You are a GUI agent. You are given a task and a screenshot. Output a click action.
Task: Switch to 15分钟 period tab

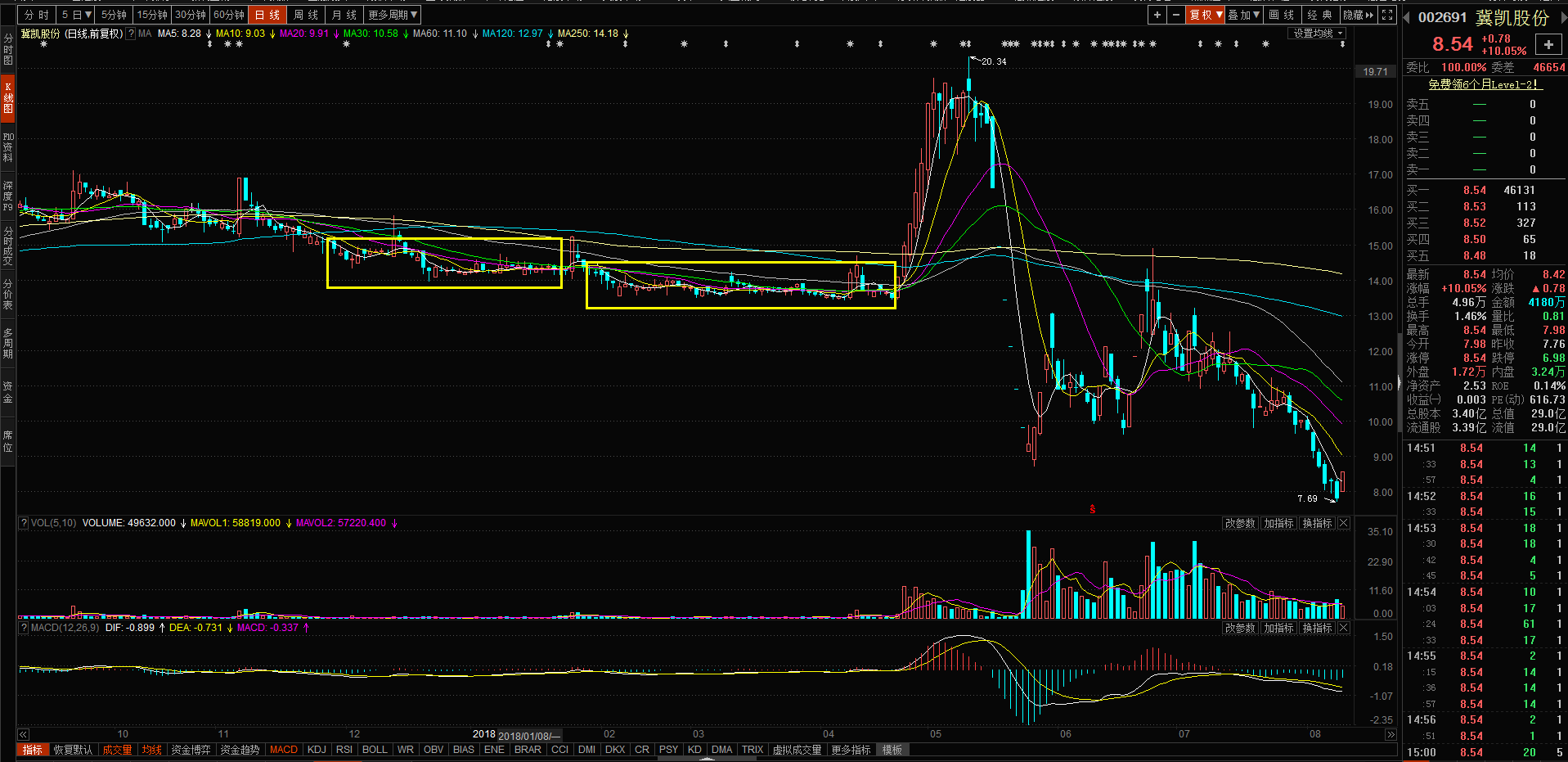(152, 15)
